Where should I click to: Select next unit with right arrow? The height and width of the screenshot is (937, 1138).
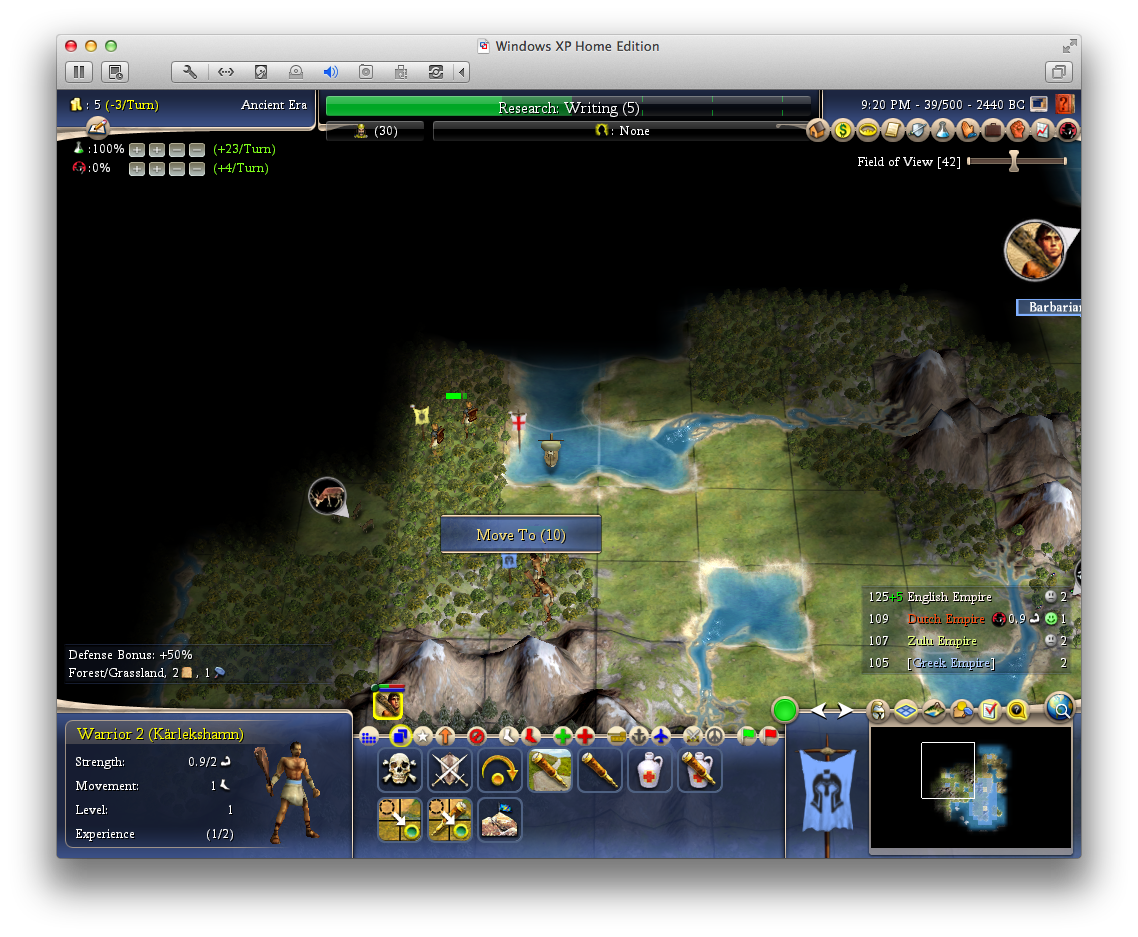[x=845, y=711]
